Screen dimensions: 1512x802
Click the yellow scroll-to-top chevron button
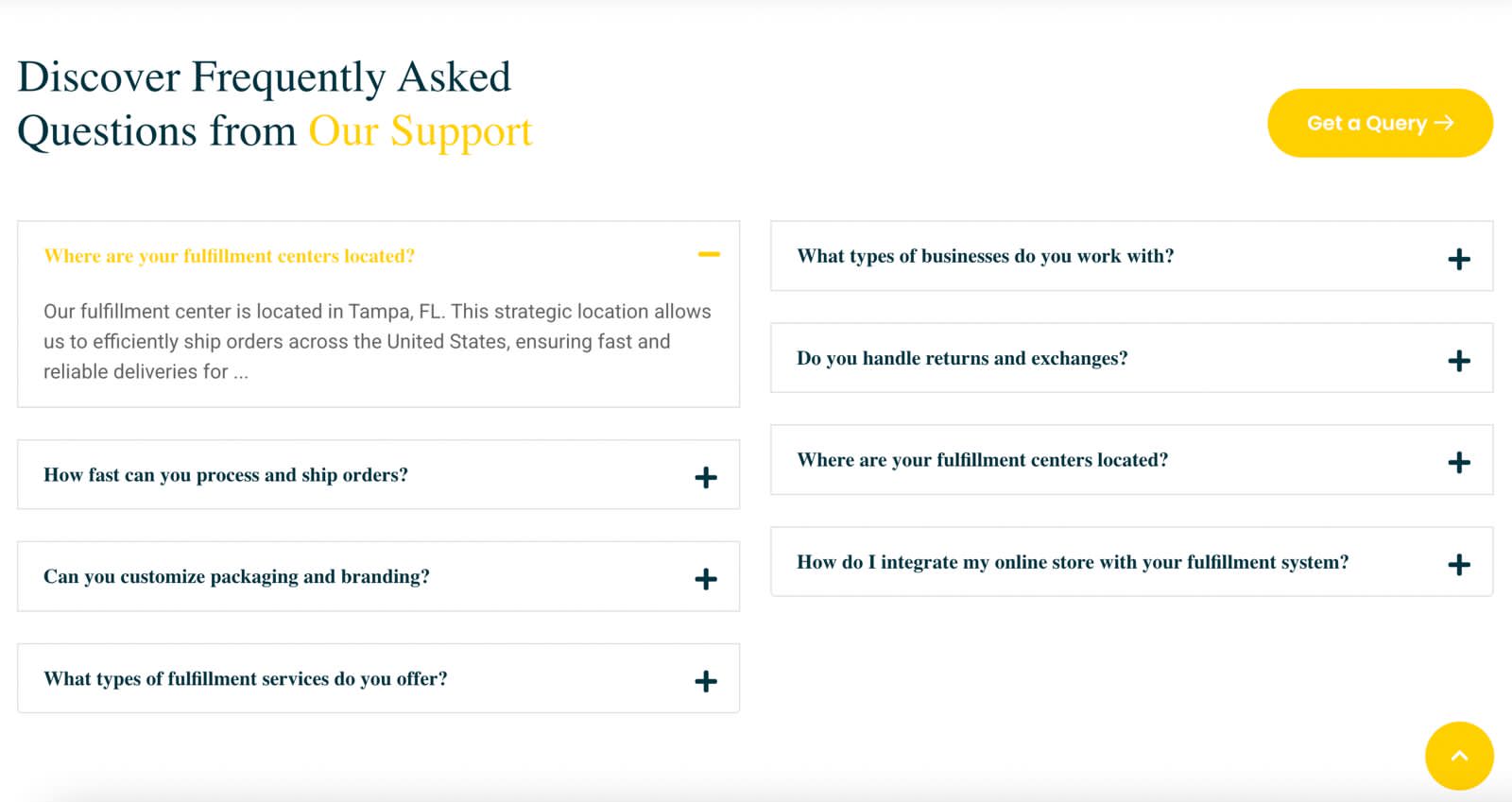(x=1459, y=756)
